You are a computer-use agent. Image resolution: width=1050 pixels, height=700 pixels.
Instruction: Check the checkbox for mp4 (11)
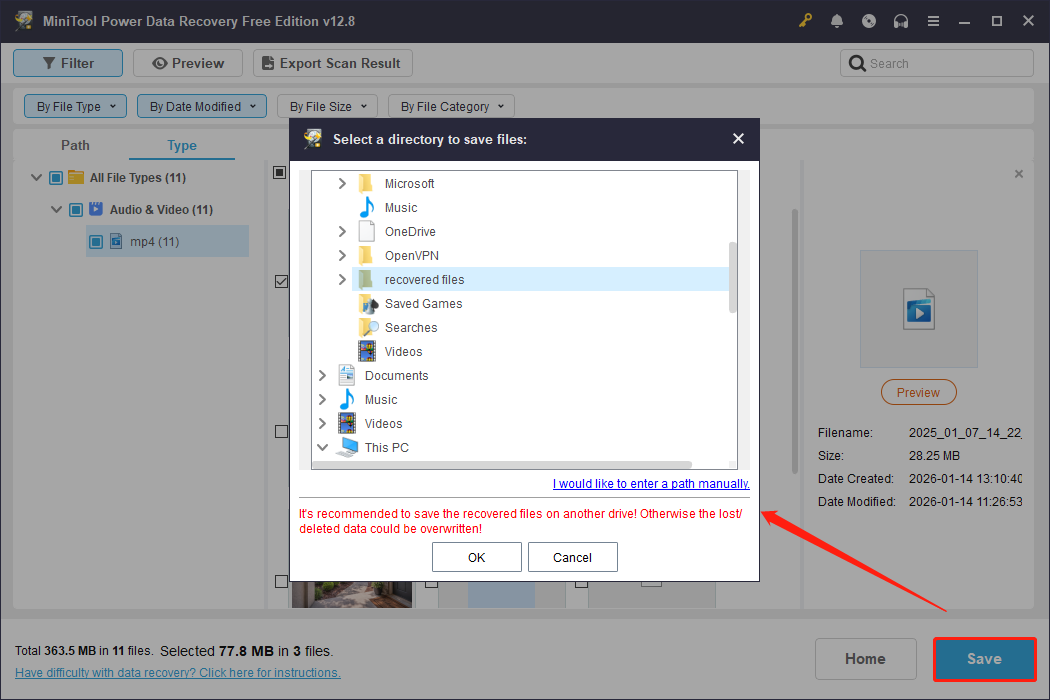(95, 241)
